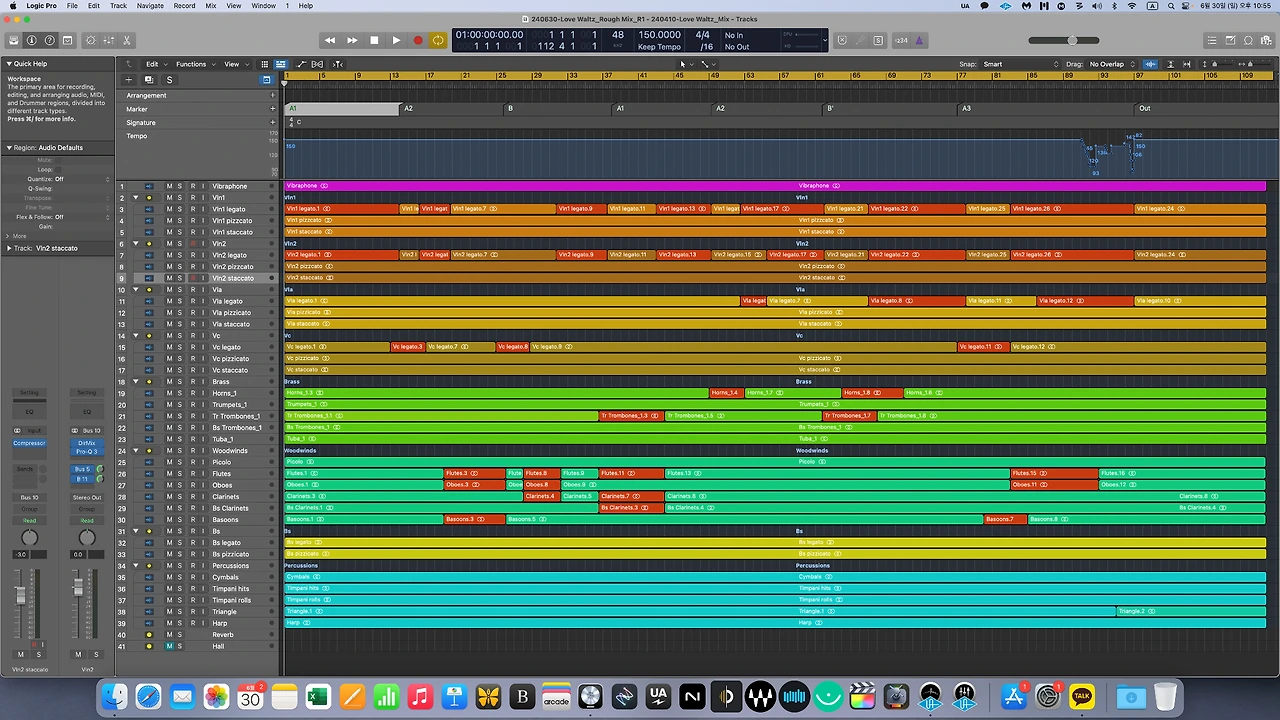Open the Functions menu in Tracks area
The image size is (1280, 720).
point(194,64)
